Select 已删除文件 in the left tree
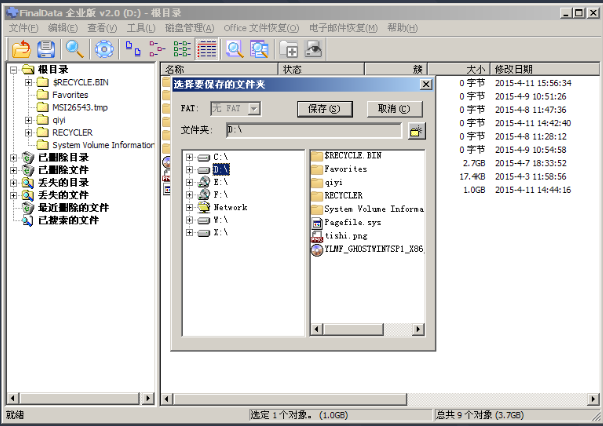Screen dimensions: 603x426 click(x=63, y=170)
